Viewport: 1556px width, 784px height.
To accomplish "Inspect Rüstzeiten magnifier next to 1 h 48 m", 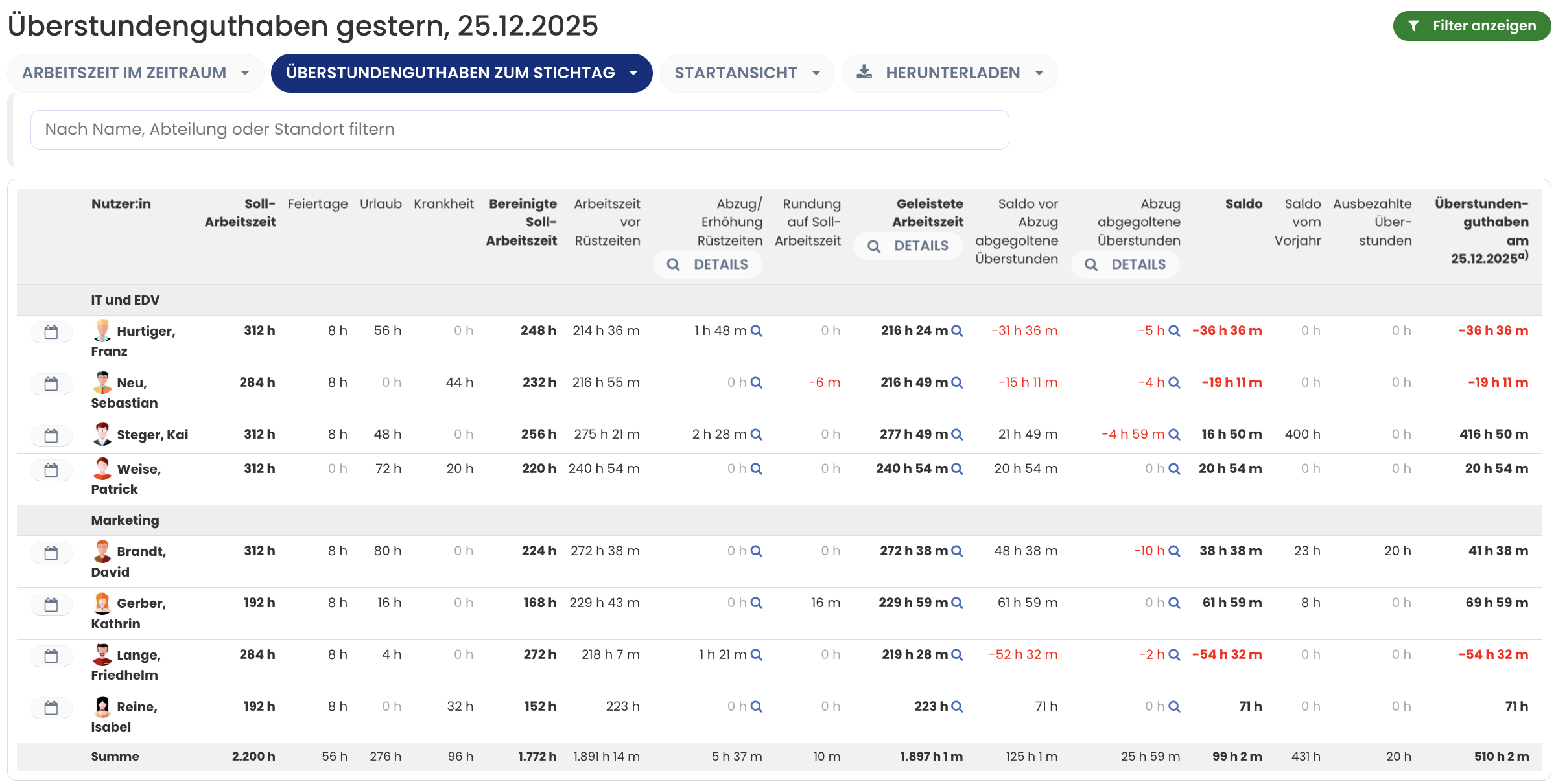I will click(x=756, y=331).
